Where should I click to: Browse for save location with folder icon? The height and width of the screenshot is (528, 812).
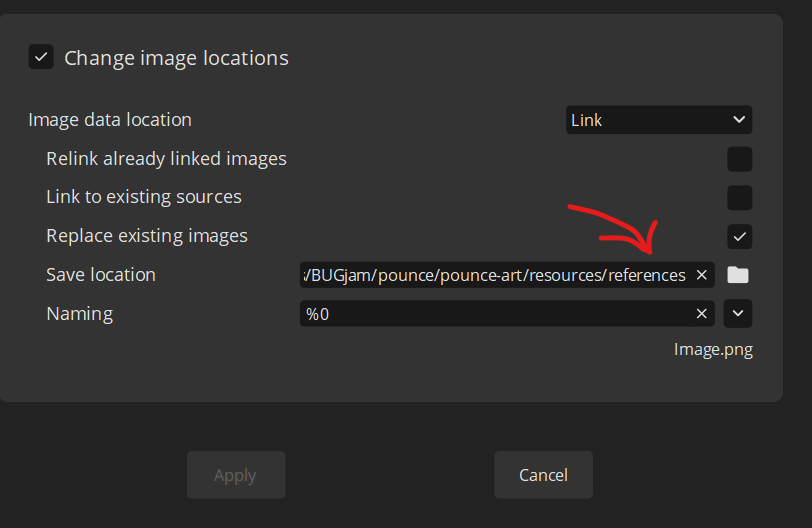tap(737, 275)
